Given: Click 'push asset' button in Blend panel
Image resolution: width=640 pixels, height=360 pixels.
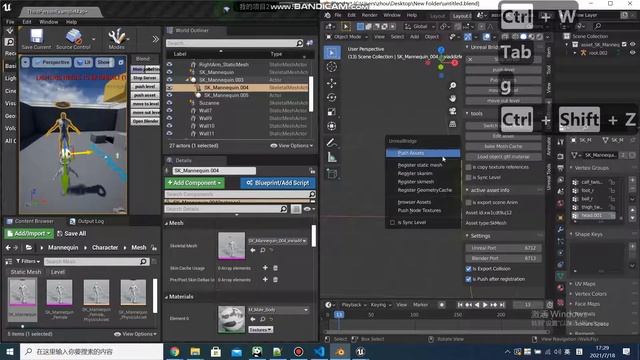Looking at the screenshot, I should (x=145, y=95).
